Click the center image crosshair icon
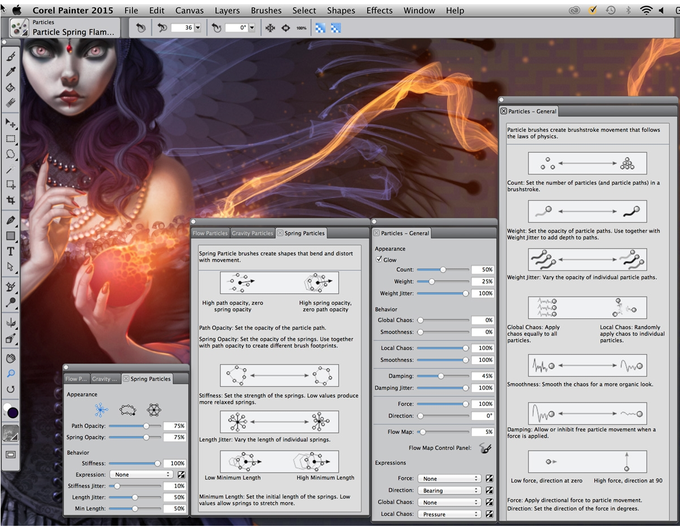This screenshot has height=531, width=680. [x=270, y=28]
